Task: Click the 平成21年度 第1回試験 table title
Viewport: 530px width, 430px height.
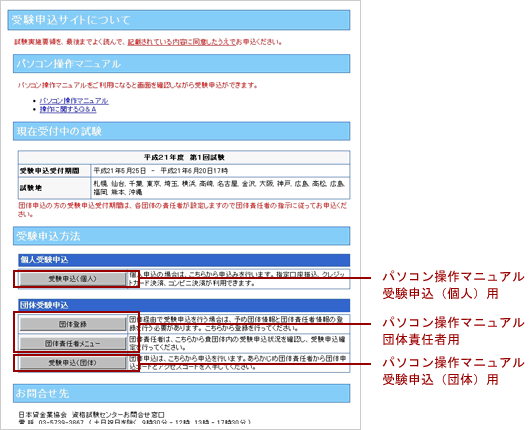Action: (184, 158)
